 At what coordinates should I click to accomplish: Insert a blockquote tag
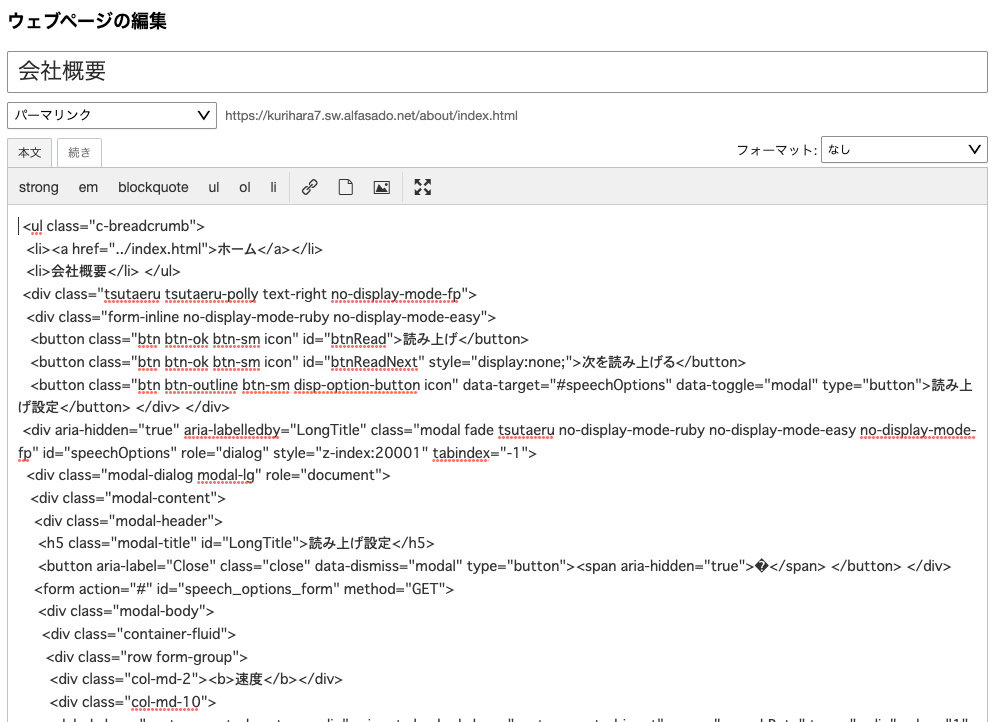[x=153, y=187]
